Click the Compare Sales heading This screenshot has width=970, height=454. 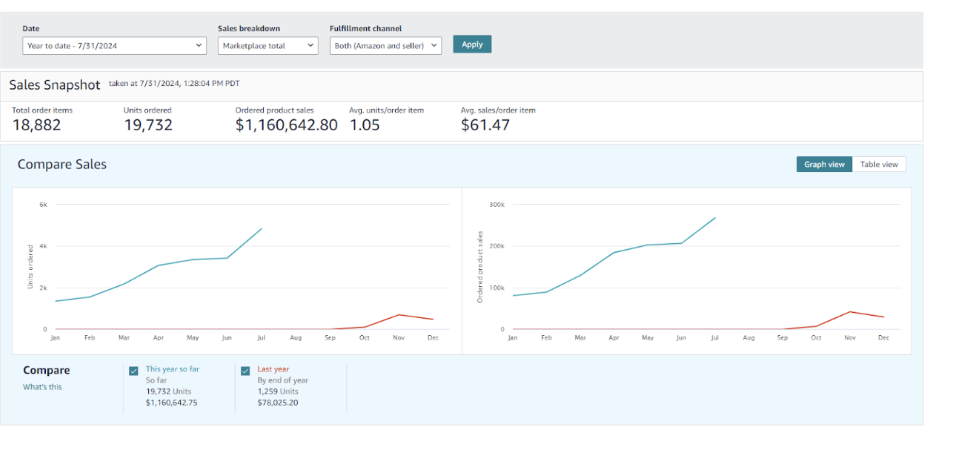(x=62, y=164)
